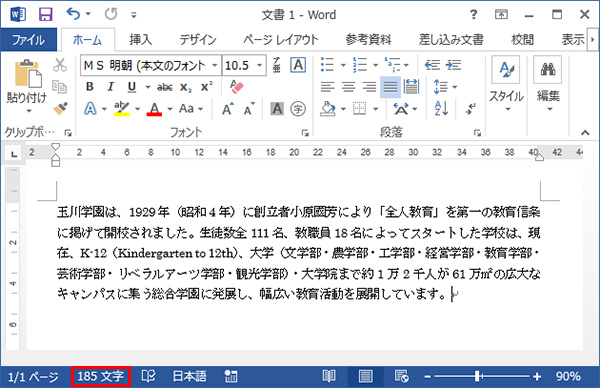Click the Save icon in quick access toolbar

coord(46,15)
